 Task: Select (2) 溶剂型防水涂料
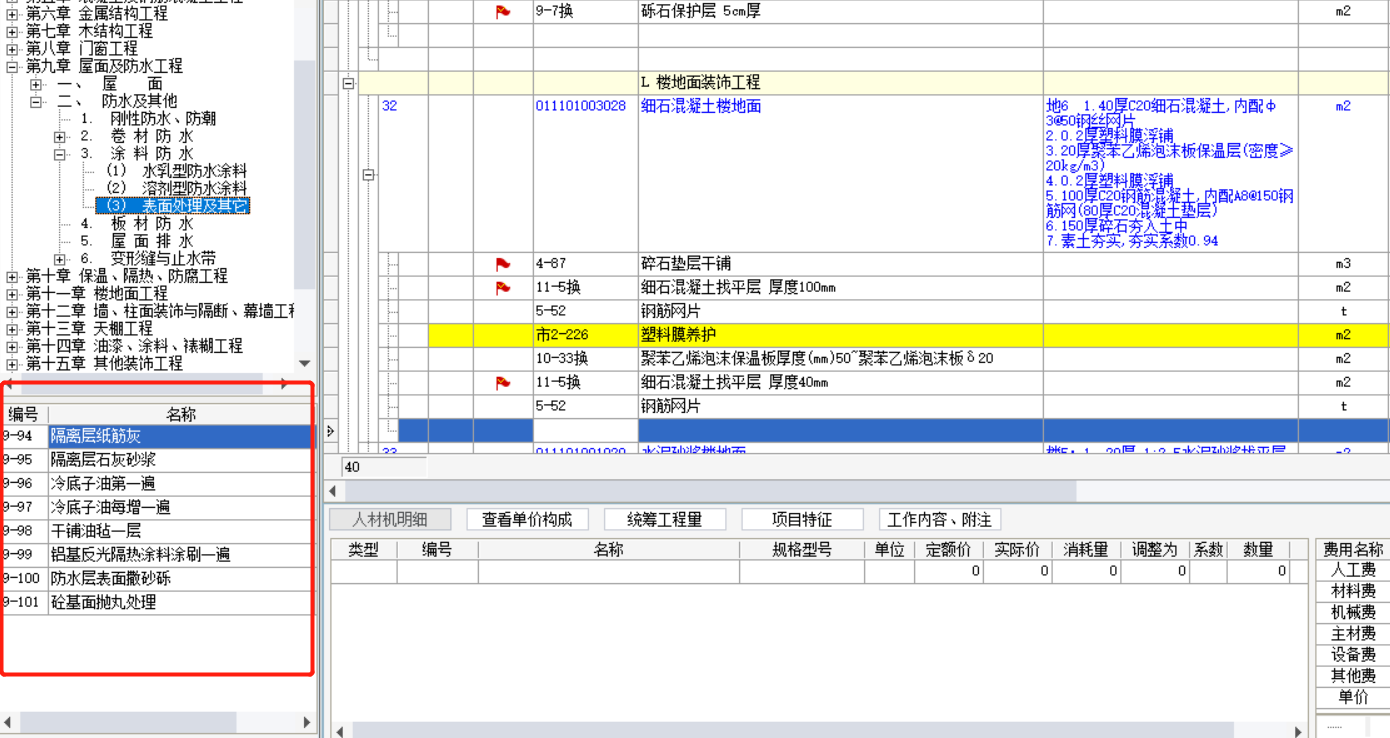176,189
